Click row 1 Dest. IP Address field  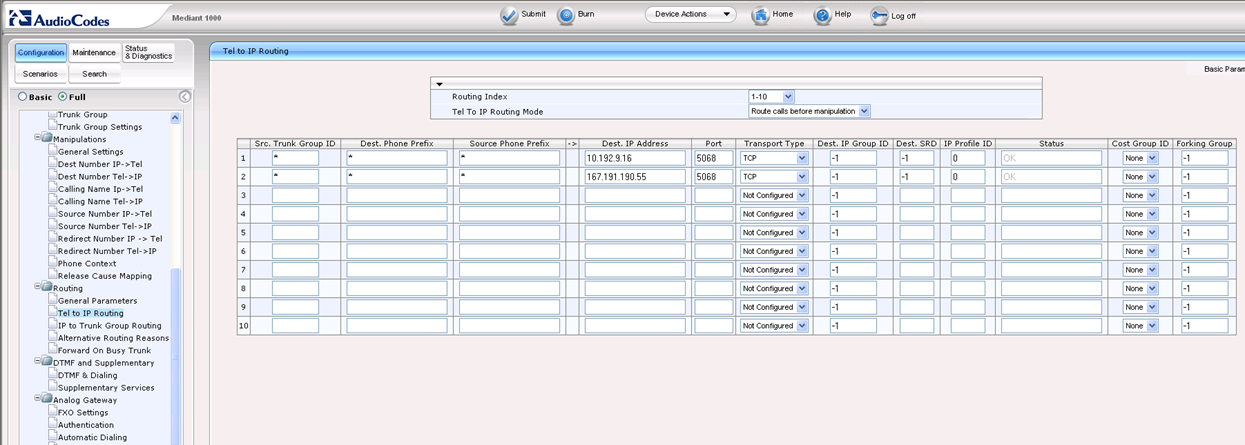[x=636, y=158]
